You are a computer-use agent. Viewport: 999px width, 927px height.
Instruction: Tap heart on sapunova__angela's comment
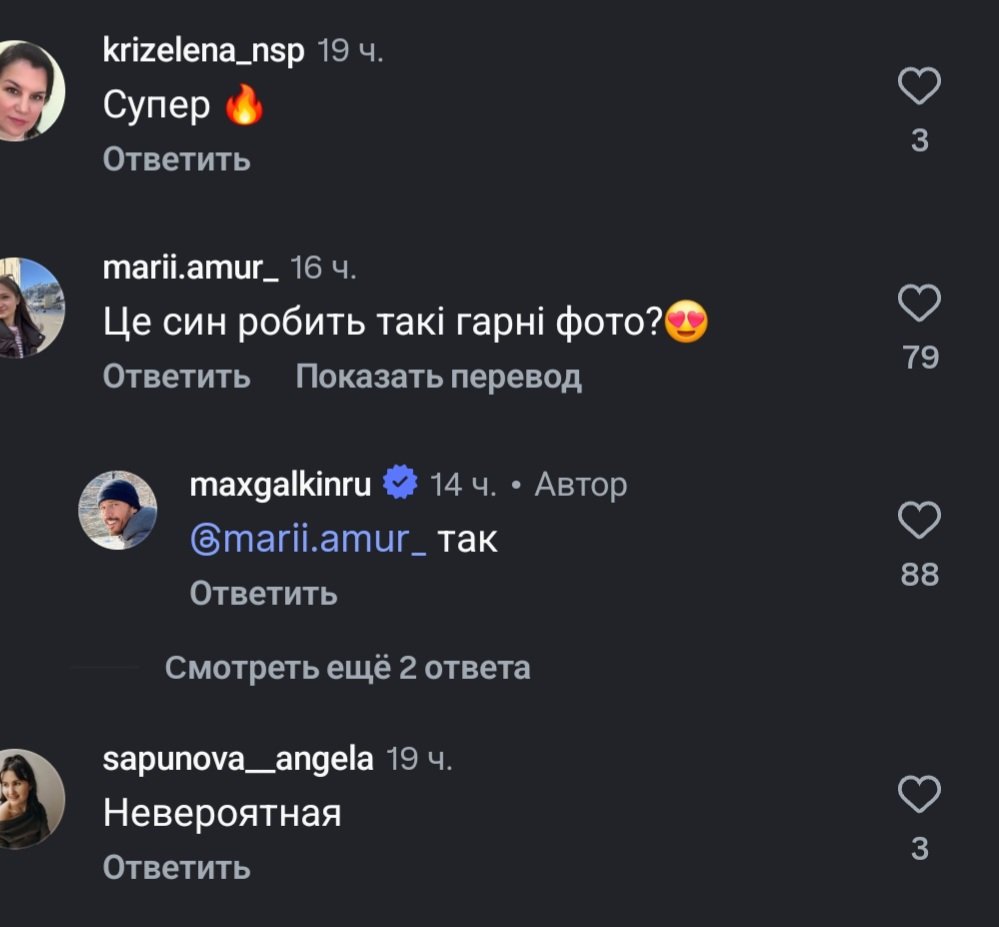tap(919, 796)
